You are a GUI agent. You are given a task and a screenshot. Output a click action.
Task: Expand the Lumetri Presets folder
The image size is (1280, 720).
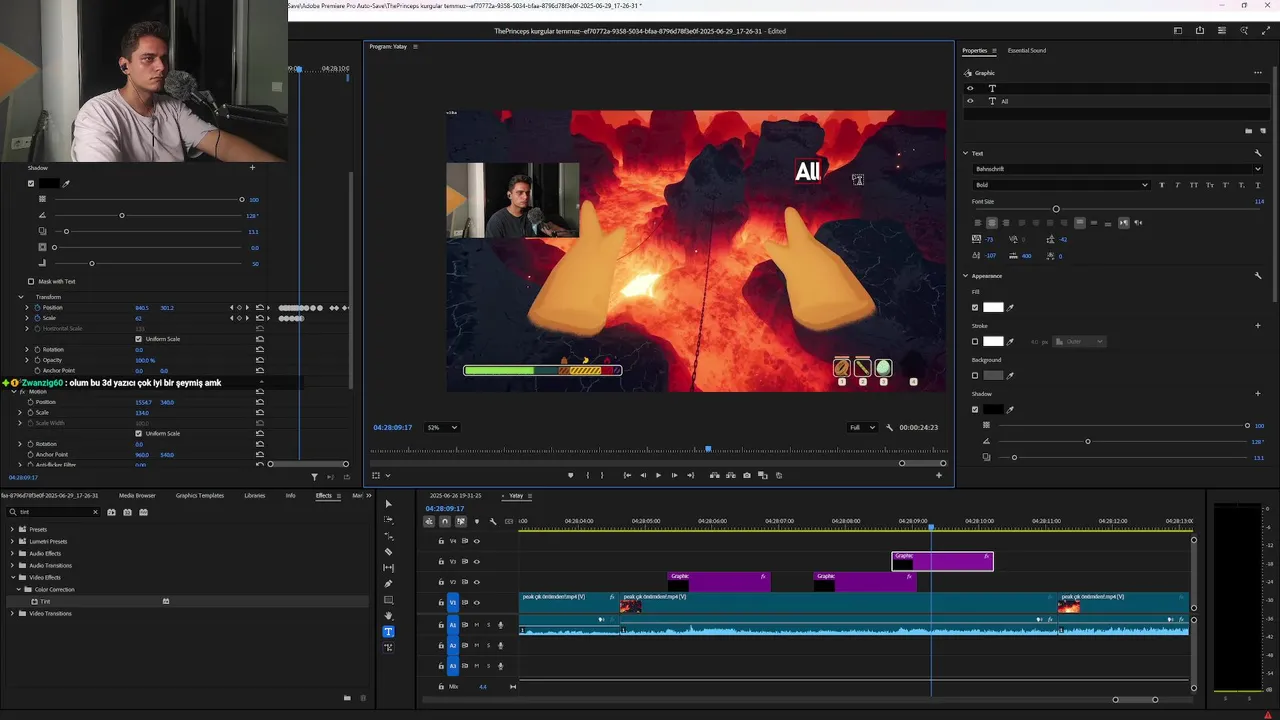click(x=12, y=542)
